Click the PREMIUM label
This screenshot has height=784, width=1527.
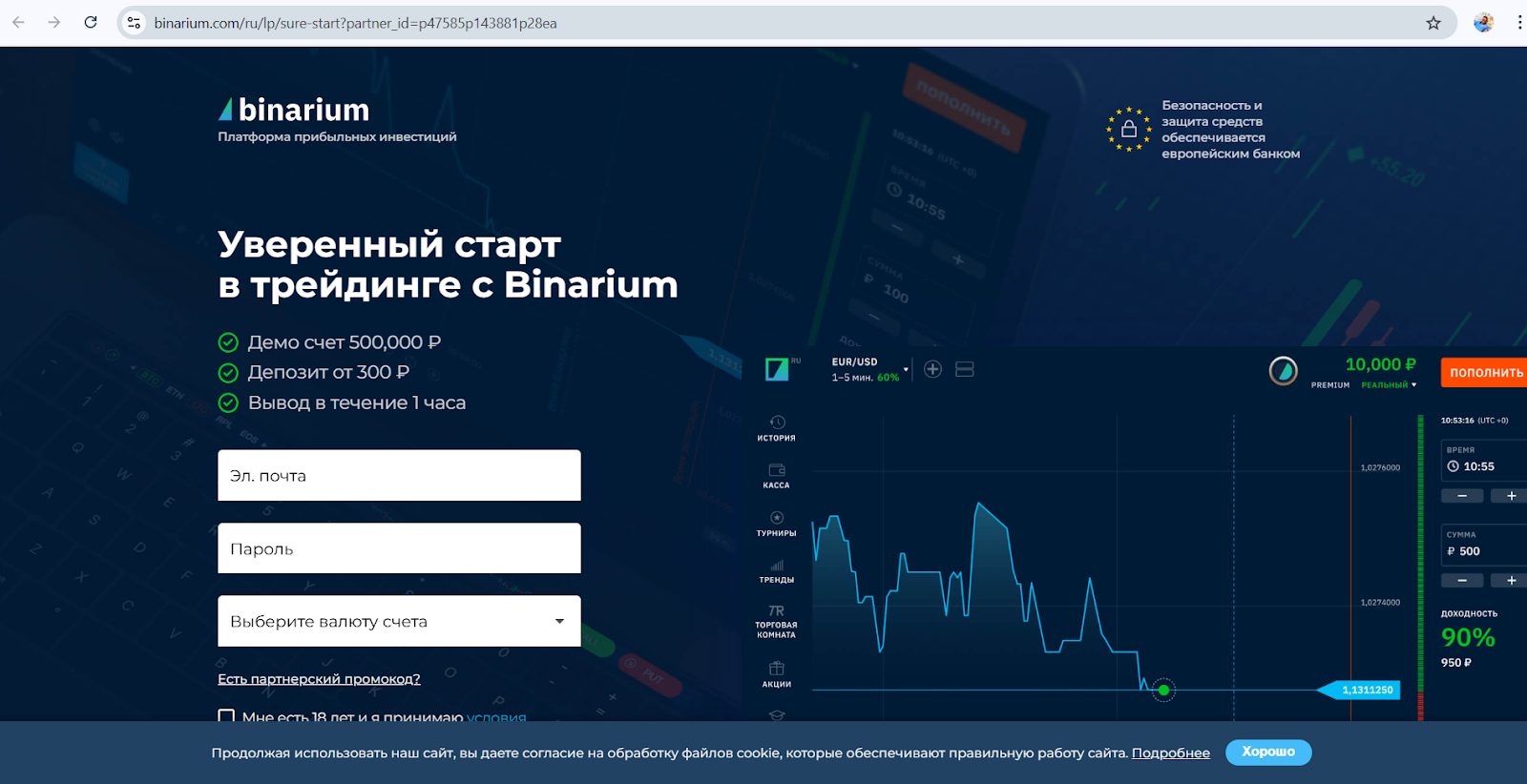click(x=1330, y=385)
